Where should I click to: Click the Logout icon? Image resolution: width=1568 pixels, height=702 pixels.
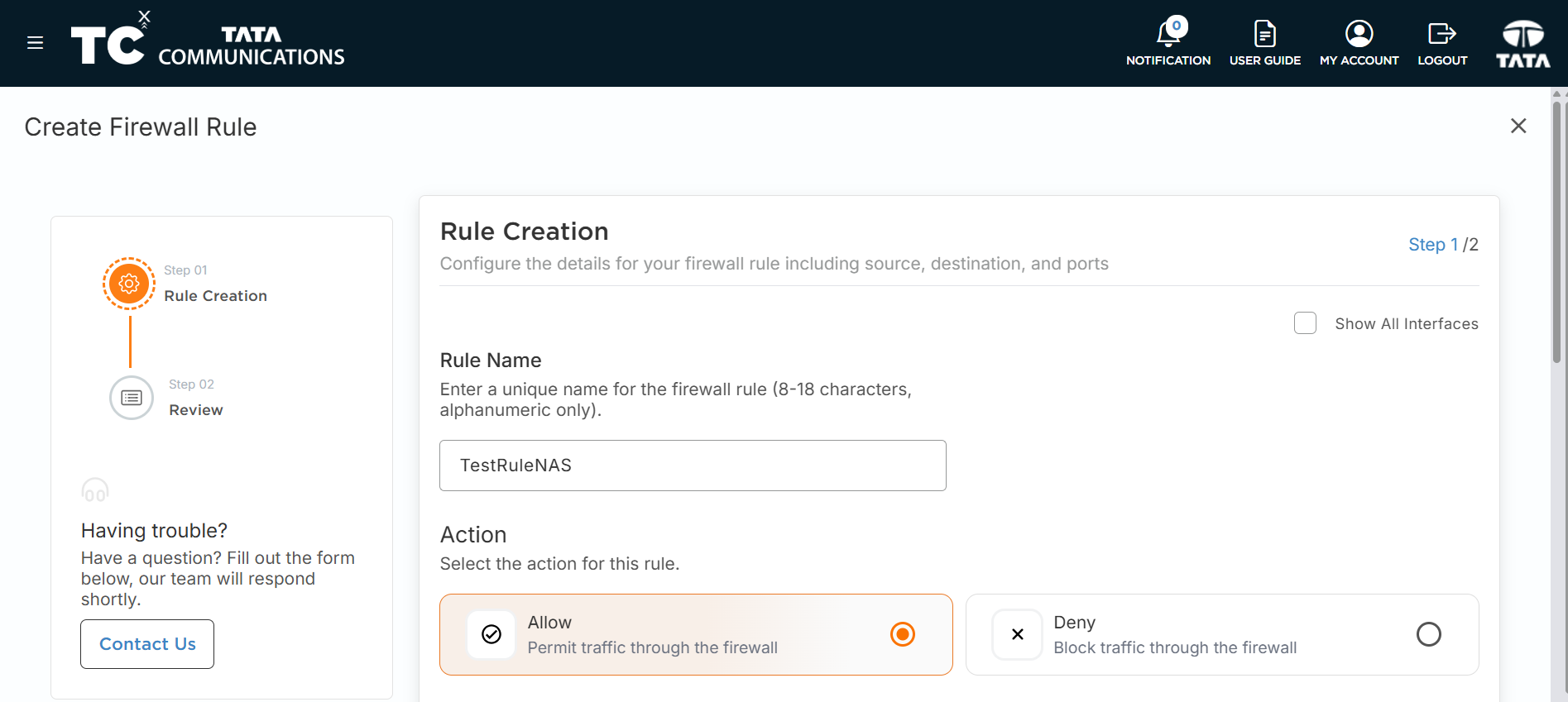pyautogui.click(x=1442, y=34)
